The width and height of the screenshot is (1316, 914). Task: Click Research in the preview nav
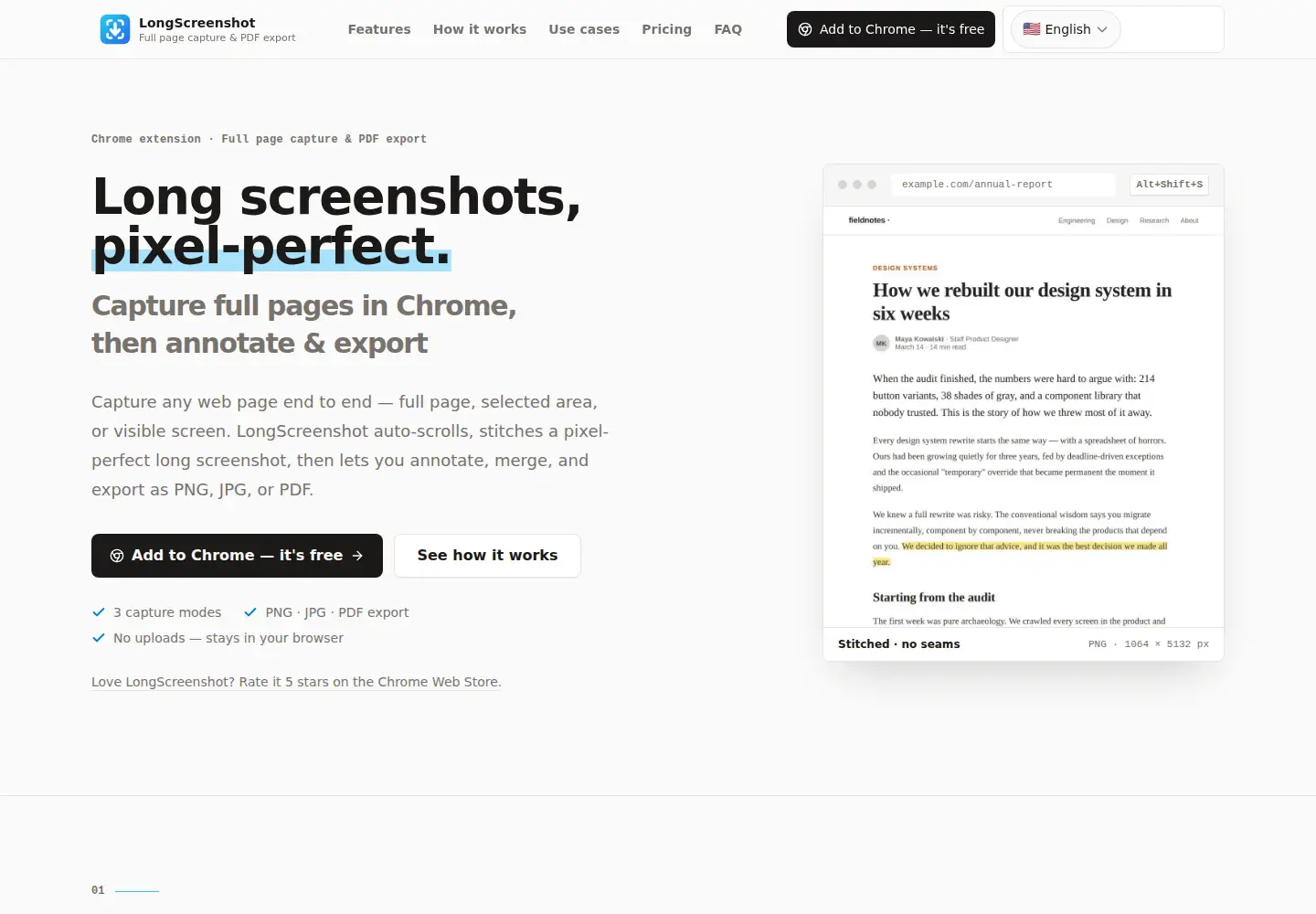[x=1154, y=220]
